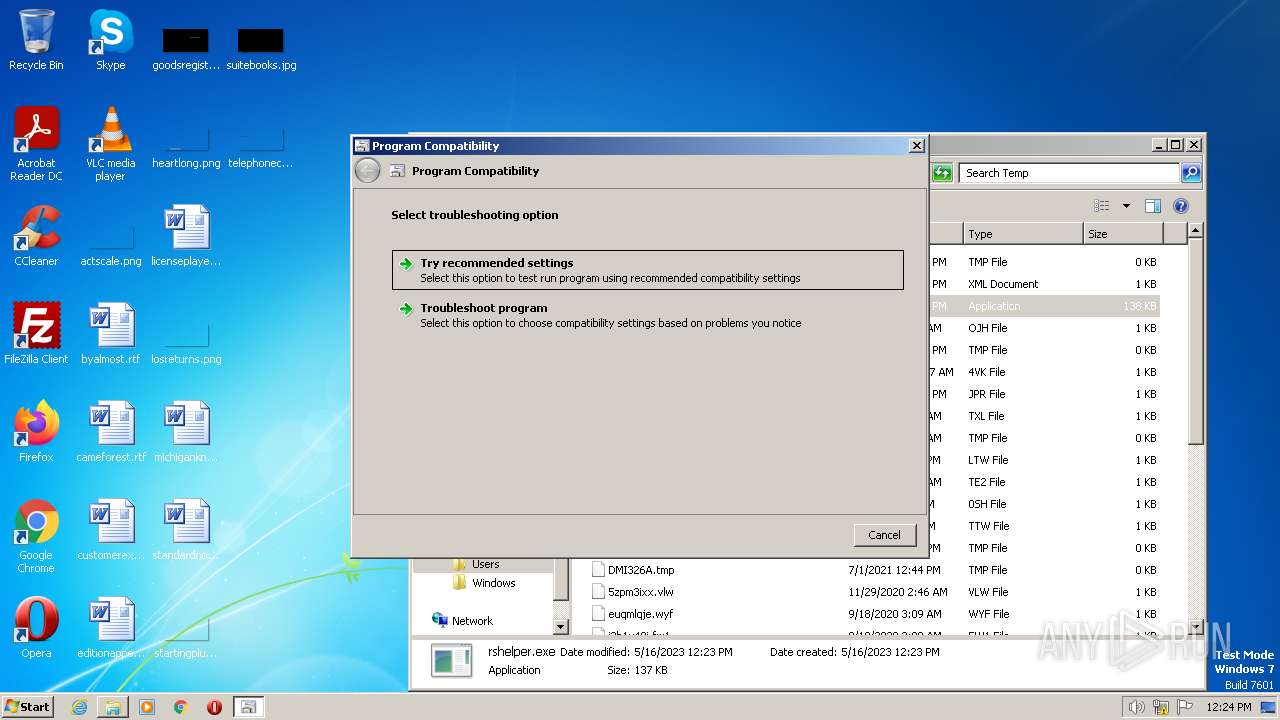This screenshot has height=720, width=1280.
Task: Sort by the Size column header
Action: [x=1123, y=234]
